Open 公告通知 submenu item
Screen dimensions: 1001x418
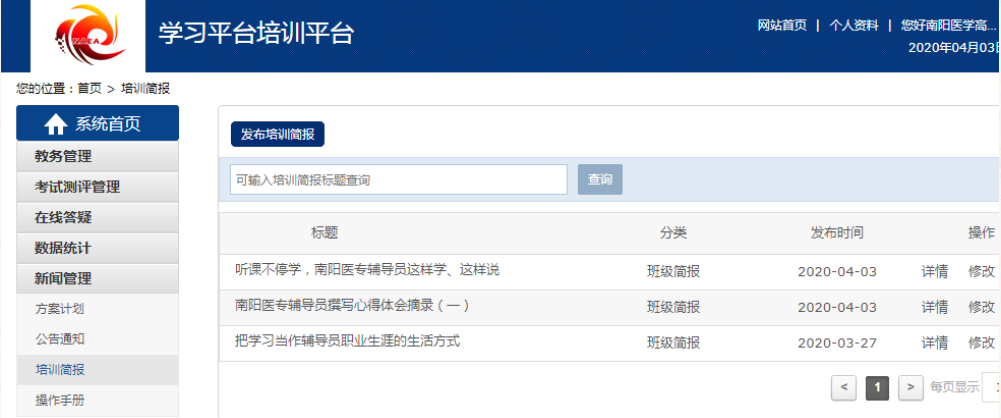click(x=60, y=339)
